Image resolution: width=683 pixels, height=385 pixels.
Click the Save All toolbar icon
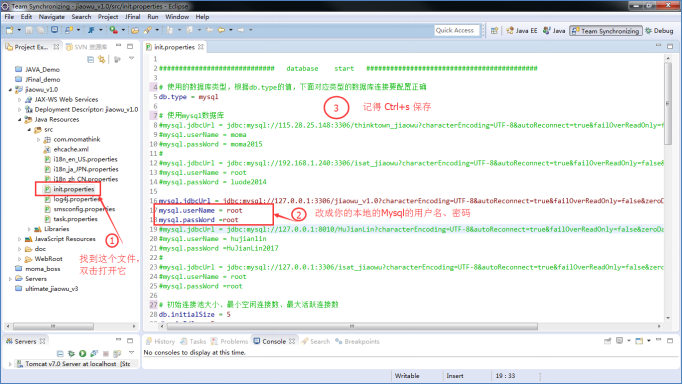pos(40,30)
